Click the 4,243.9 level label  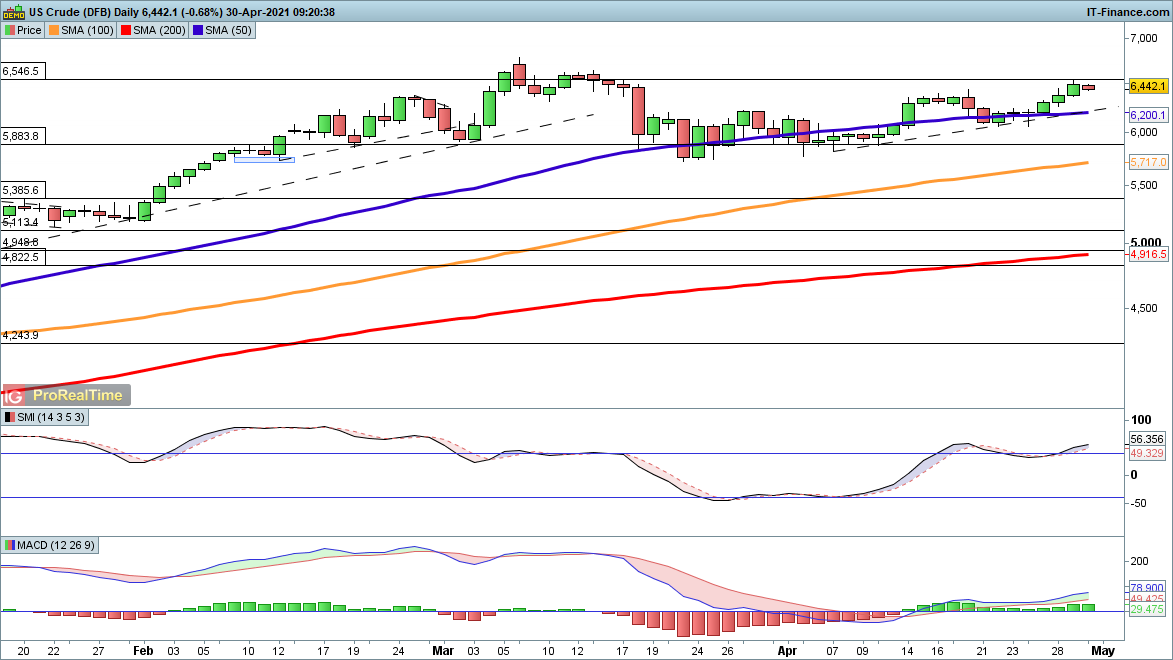[21, 335]
